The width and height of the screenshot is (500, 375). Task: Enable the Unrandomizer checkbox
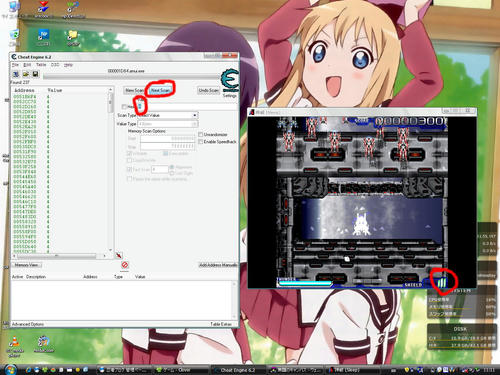[x=200, y=134]
